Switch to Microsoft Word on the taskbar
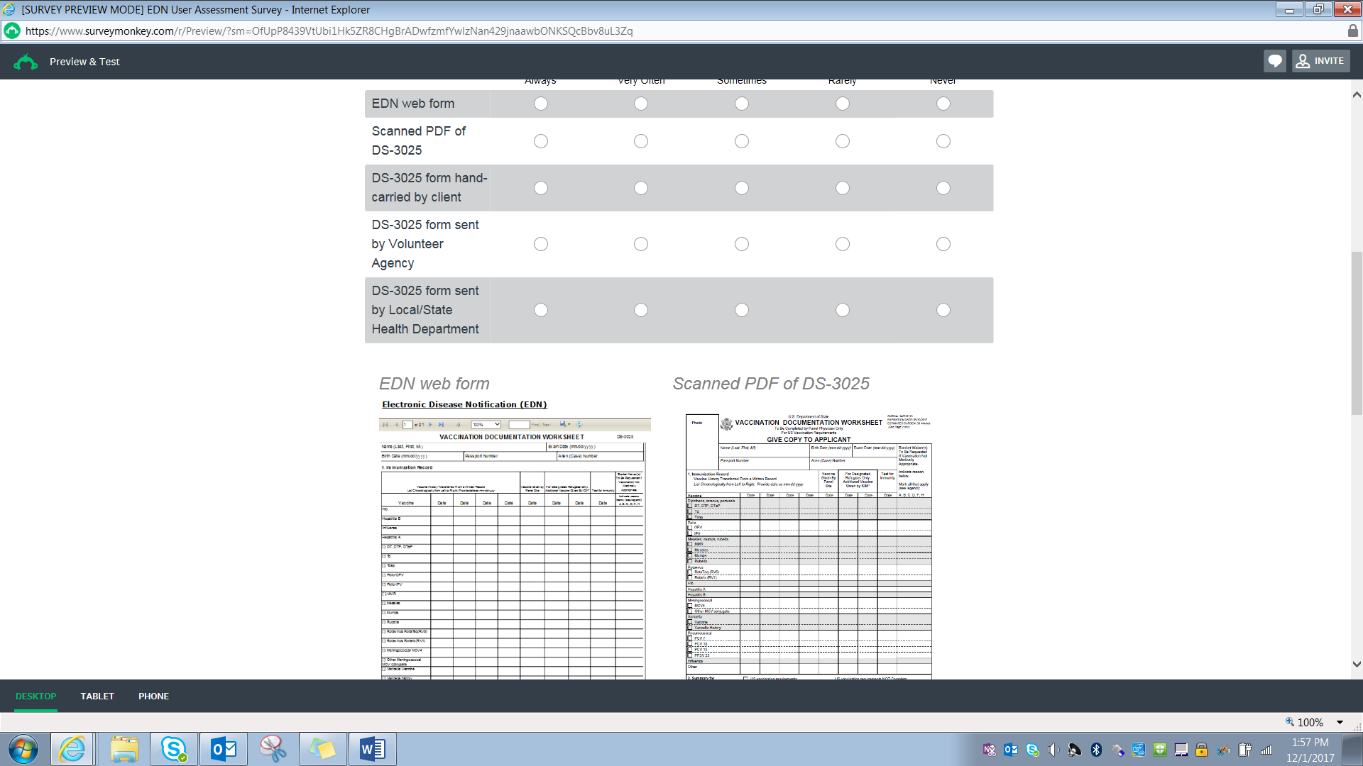Viewport: 1363px width, 766px height. tap(373, 748)
